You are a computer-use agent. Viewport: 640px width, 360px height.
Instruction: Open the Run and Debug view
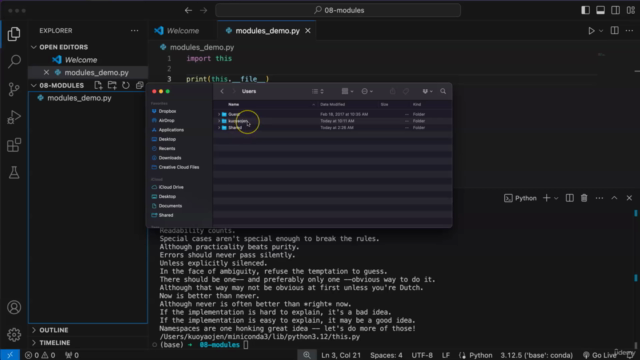[x=14, y=118]
